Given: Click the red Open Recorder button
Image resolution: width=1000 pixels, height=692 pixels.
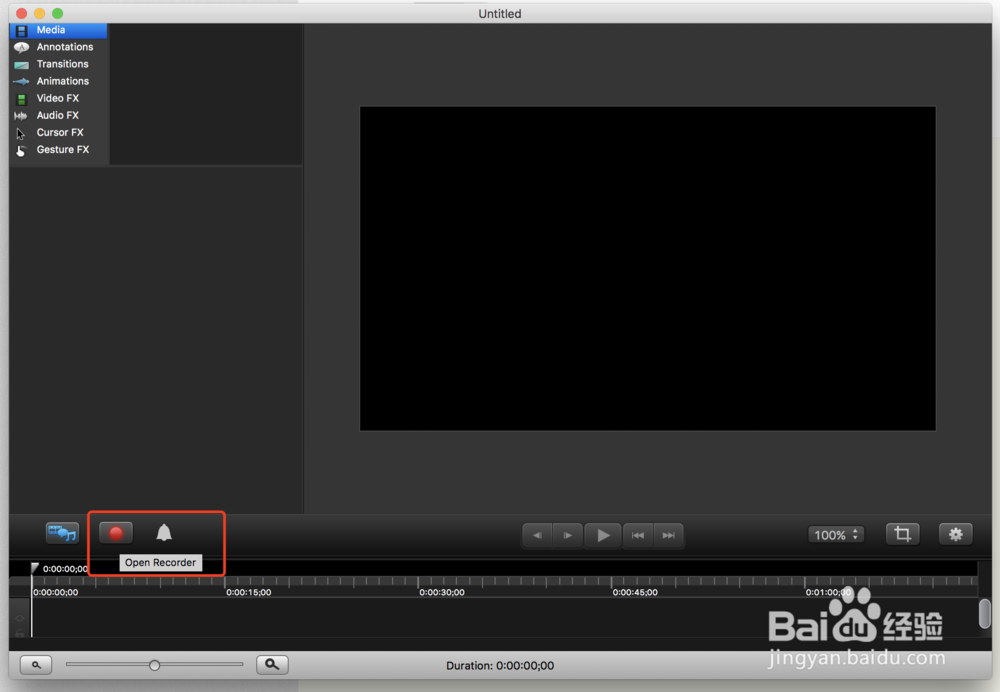Looking at the screenshot, I should (116, 533).
